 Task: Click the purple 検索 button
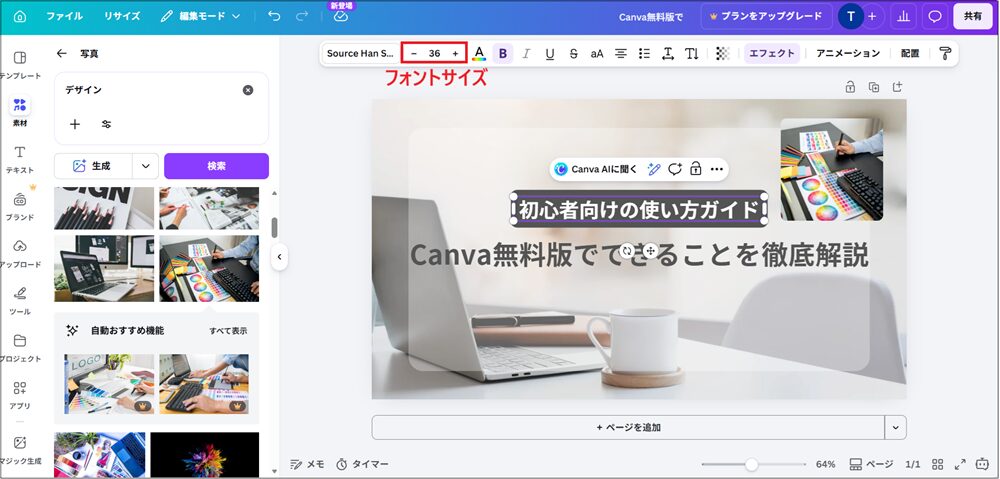(216, 166)
